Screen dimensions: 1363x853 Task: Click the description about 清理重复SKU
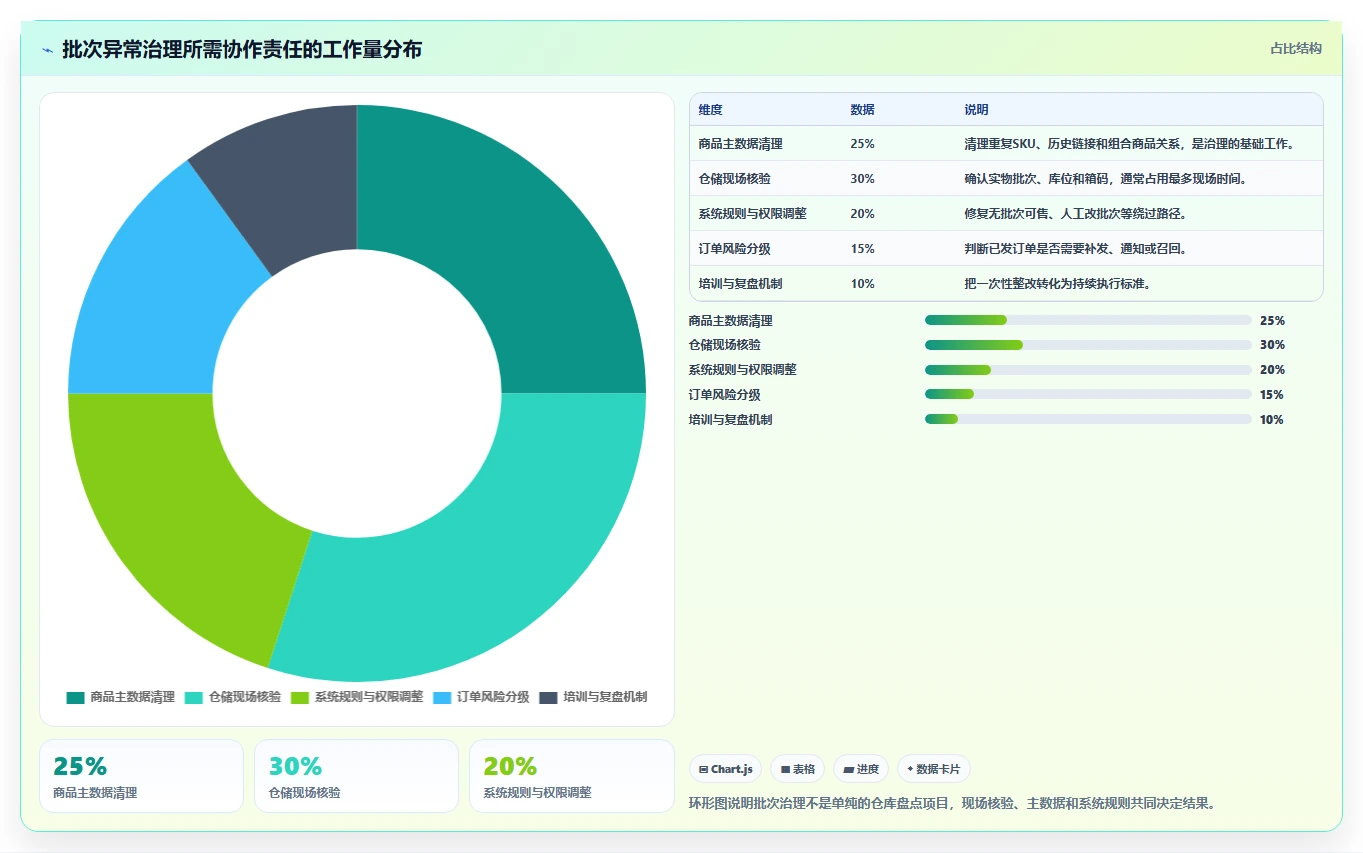(1130, 144)
